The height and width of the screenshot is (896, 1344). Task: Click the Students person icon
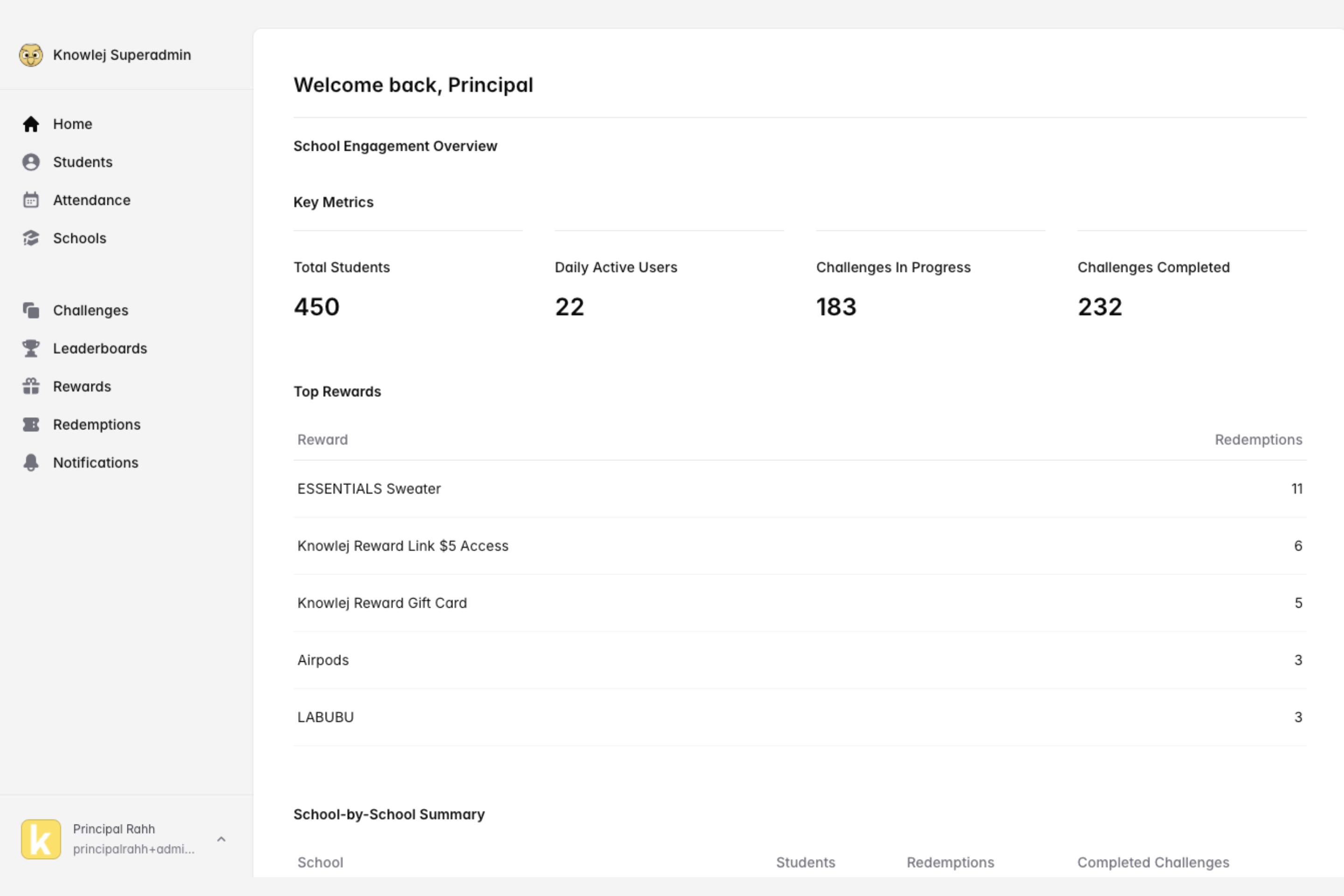click(x=31, y=162)
